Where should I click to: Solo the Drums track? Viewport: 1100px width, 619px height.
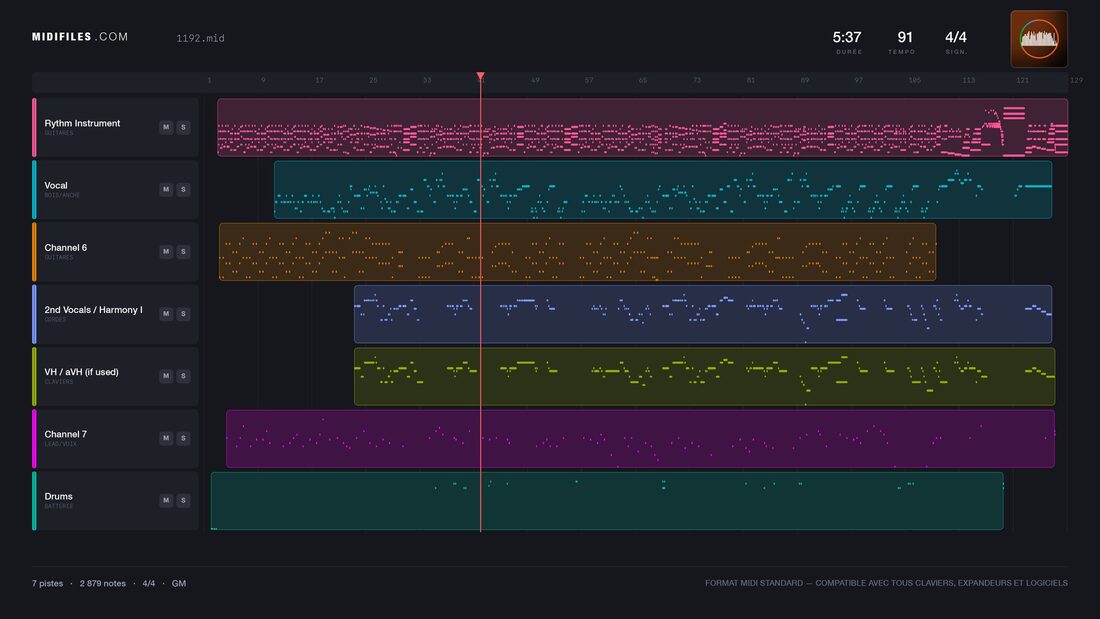click(183, 500)
